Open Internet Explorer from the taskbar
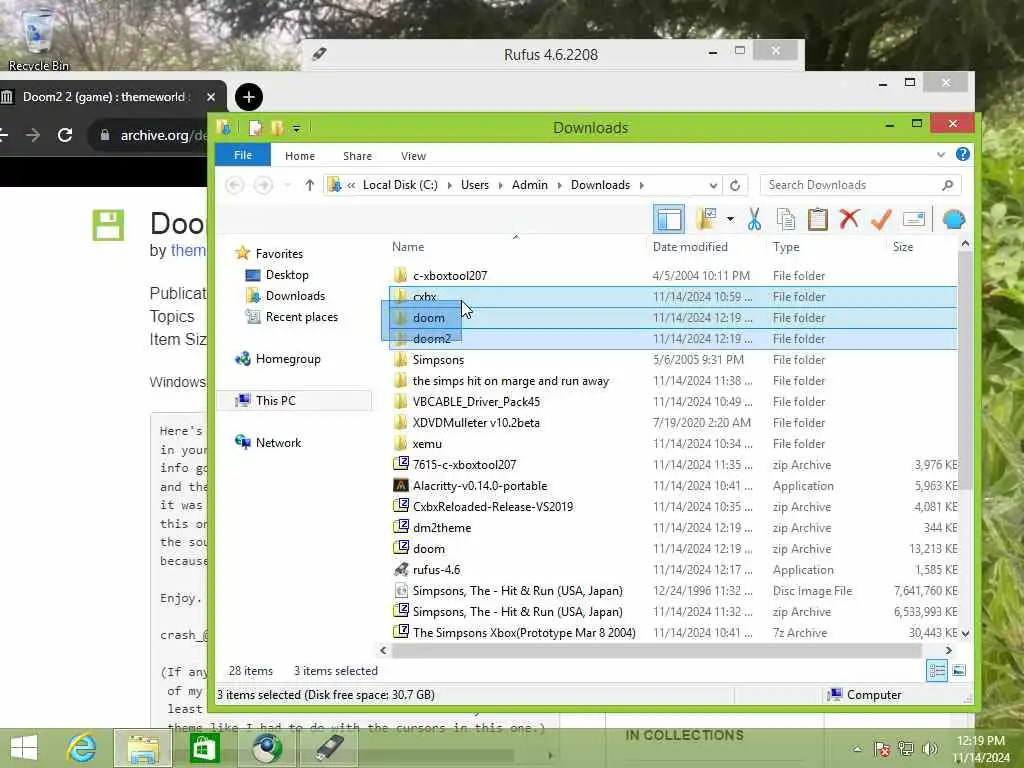Screen dimensions: 1024x768 click(81, 748)
